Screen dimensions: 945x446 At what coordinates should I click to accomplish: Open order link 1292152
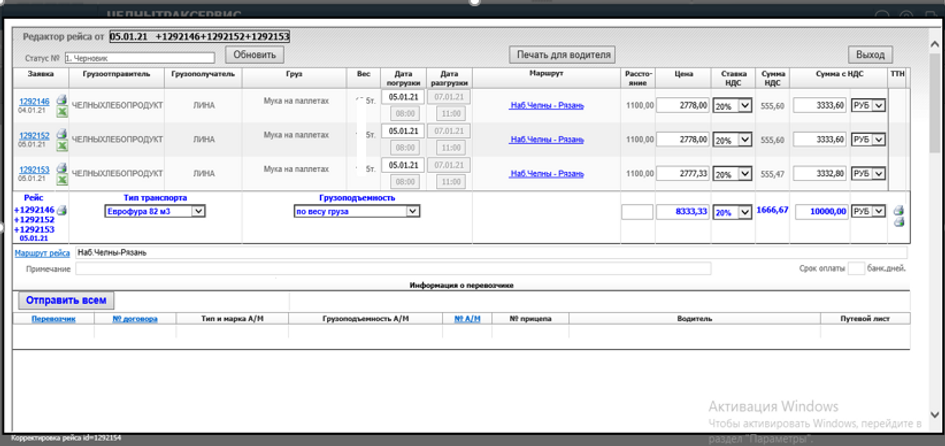click(34, 136)
